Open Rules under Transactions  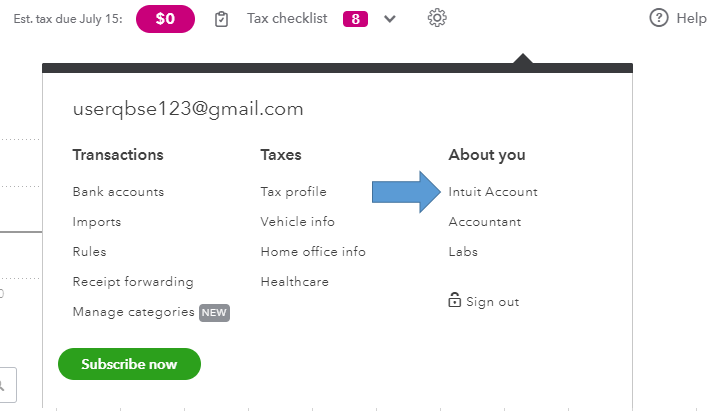[89, 252]
